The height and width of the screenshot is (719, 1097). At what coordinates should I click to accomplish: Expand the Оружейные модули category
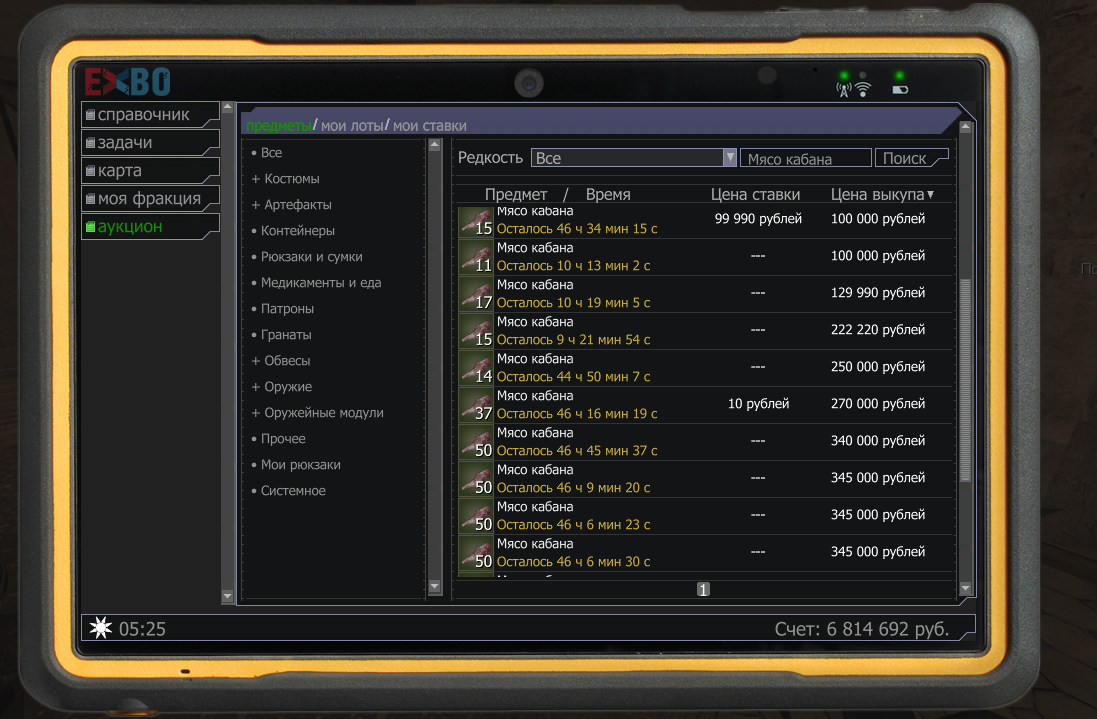click(x=318, y=413)
